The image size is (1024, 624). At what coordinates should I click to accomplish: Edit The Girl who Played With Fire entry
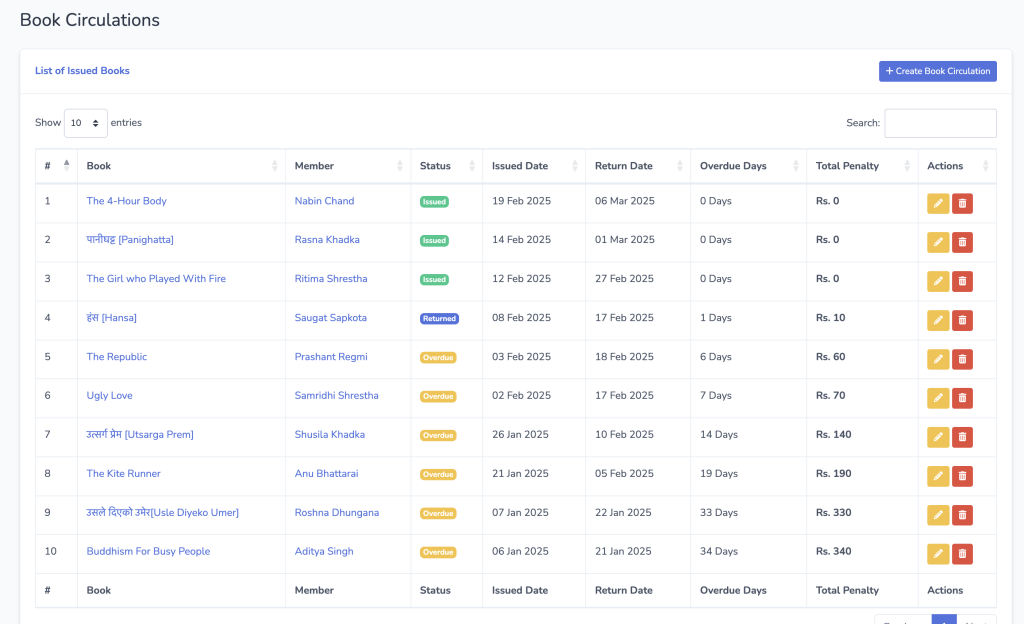(938, 281)
